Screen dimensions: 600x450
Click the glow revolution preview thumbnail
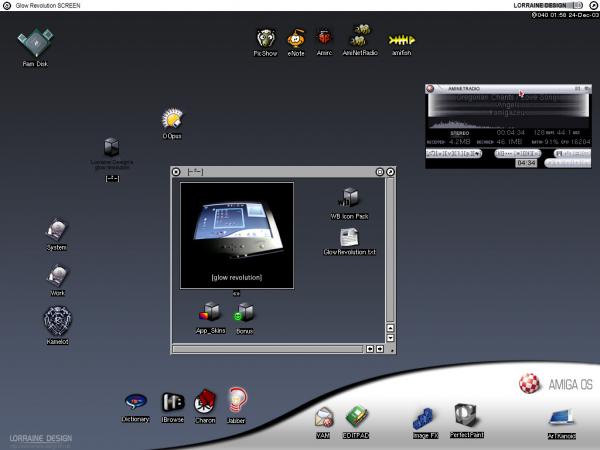[237, 235]
